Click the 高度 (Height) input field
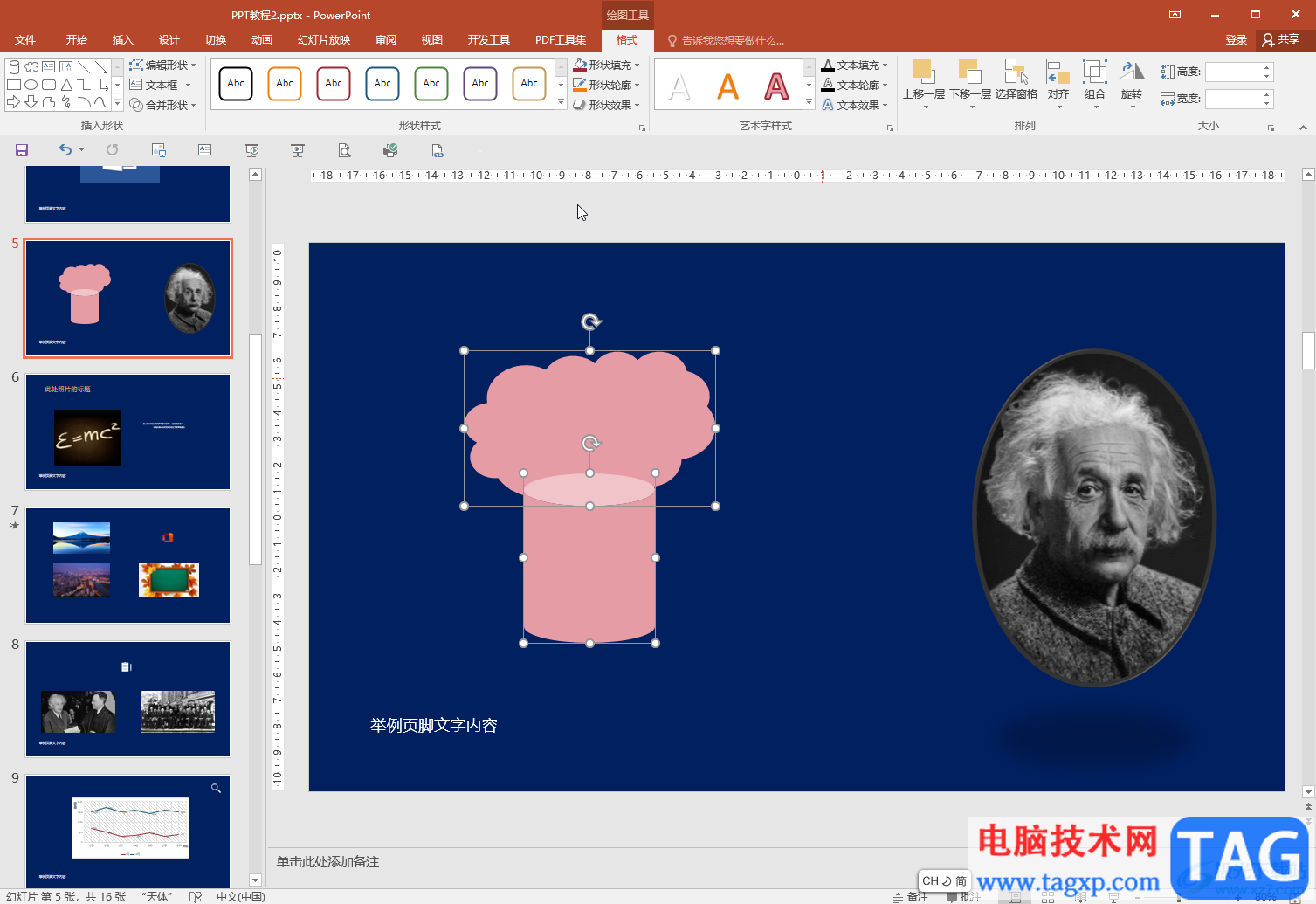This screenshot has width=1316, height=904. (1233, 72)
